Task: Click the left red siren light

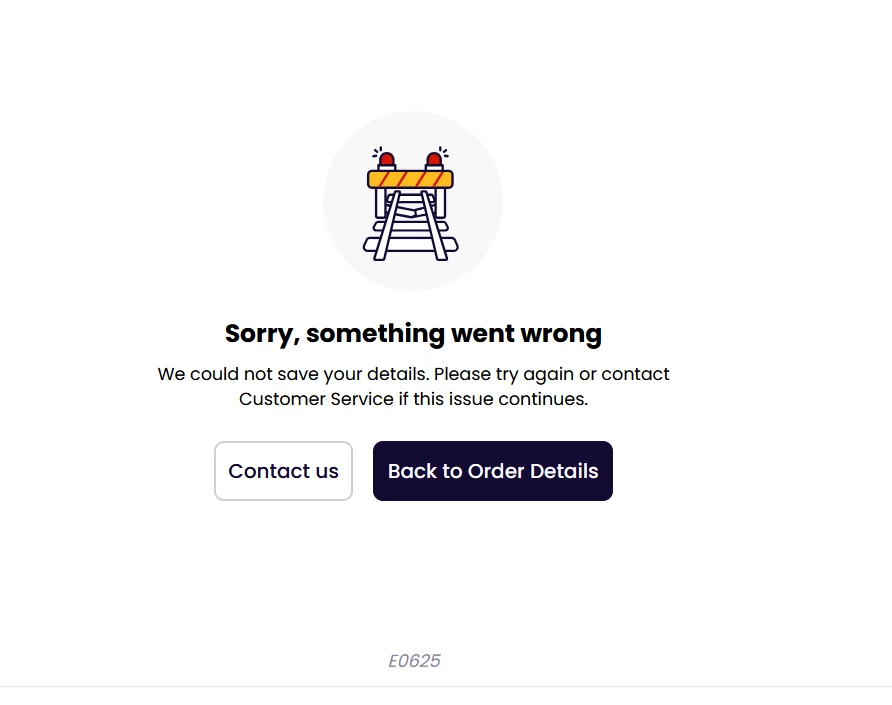Action: click(387, 159)
